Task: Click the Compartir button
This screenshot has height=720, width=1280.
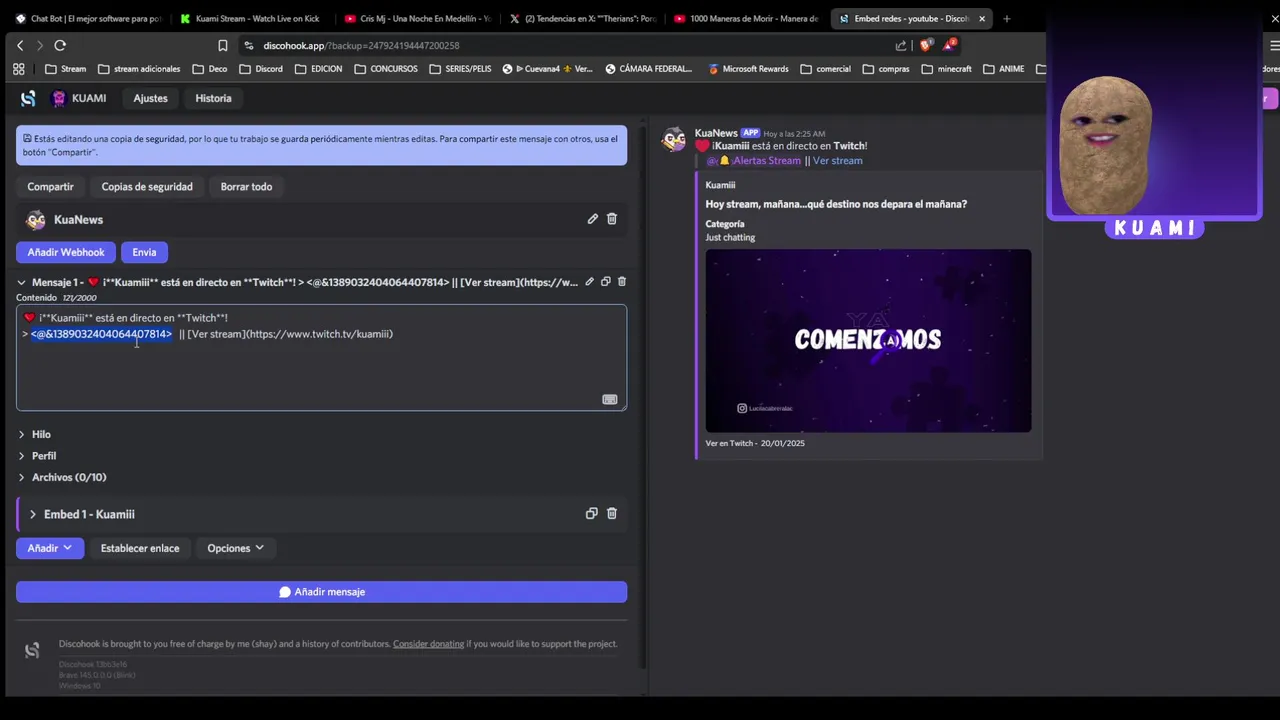Action: [50, 187]
